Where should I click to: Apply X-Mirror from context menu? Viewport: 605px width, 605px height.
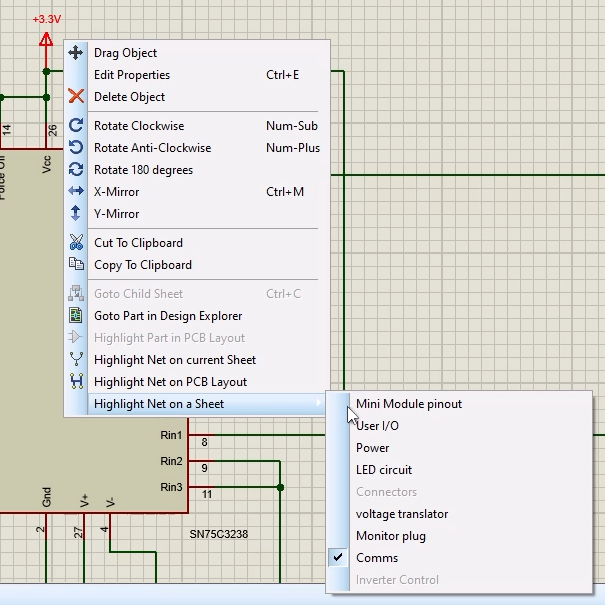click(x=208, y=192)
